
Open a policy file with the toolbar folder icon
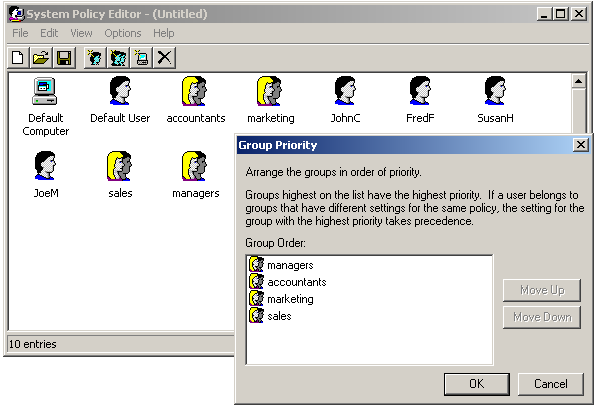[41, 58]
